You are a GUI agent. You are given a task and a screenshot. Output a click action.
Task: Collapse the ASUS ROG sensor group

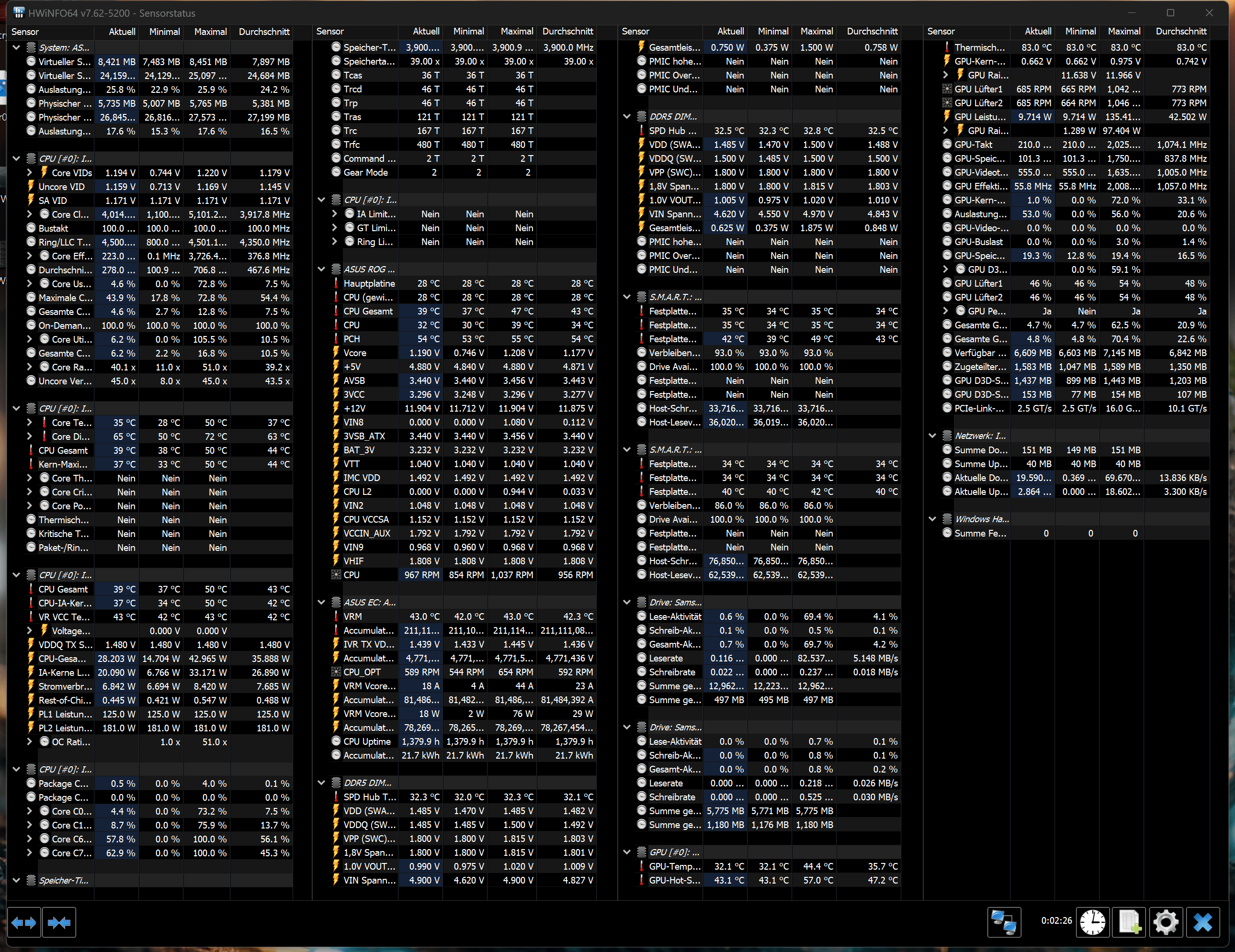pyautogui.click(x=321, y=269)
